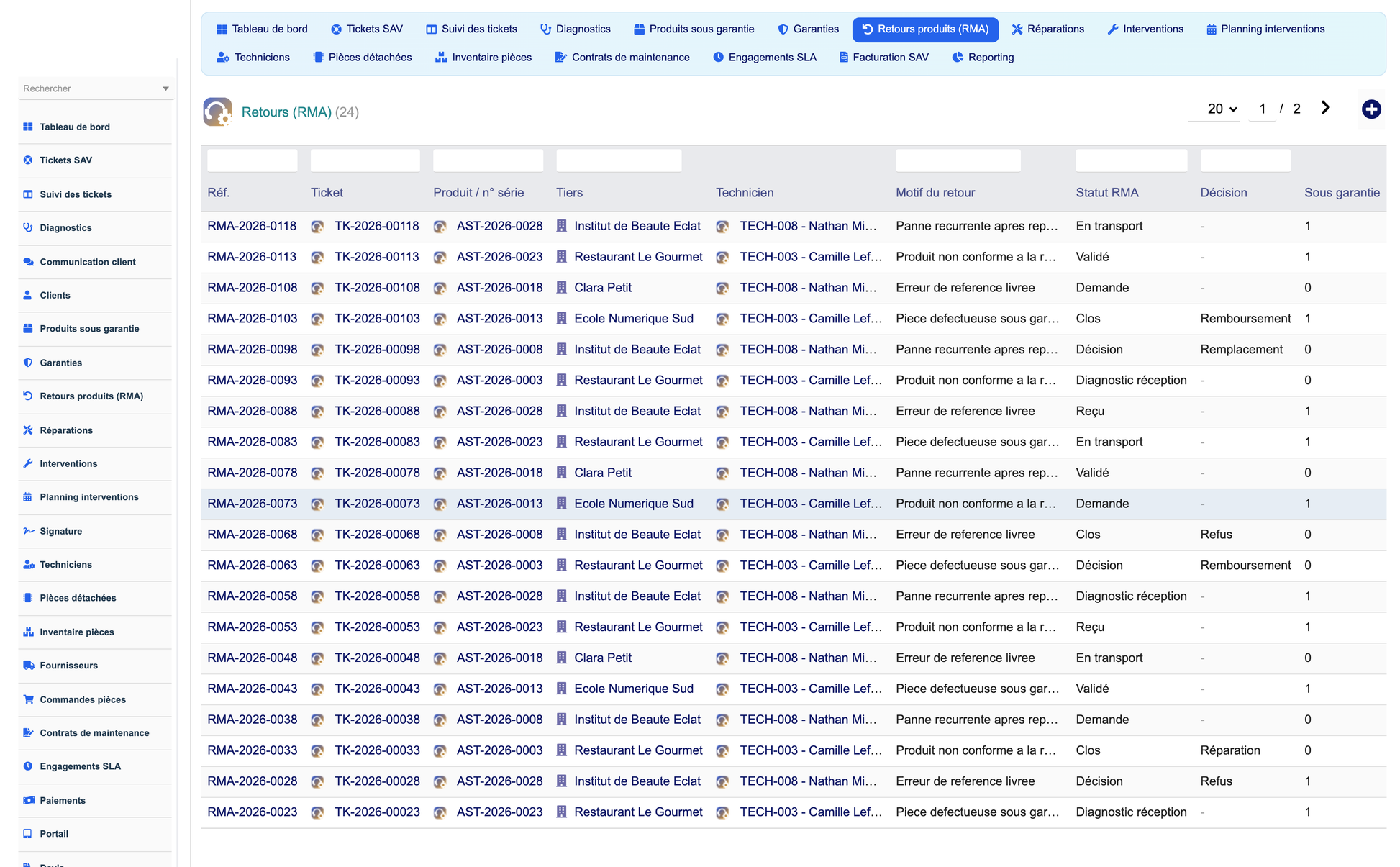
Task: Click Interventions wrench icon in sidebar
Action: coord(28,463)
